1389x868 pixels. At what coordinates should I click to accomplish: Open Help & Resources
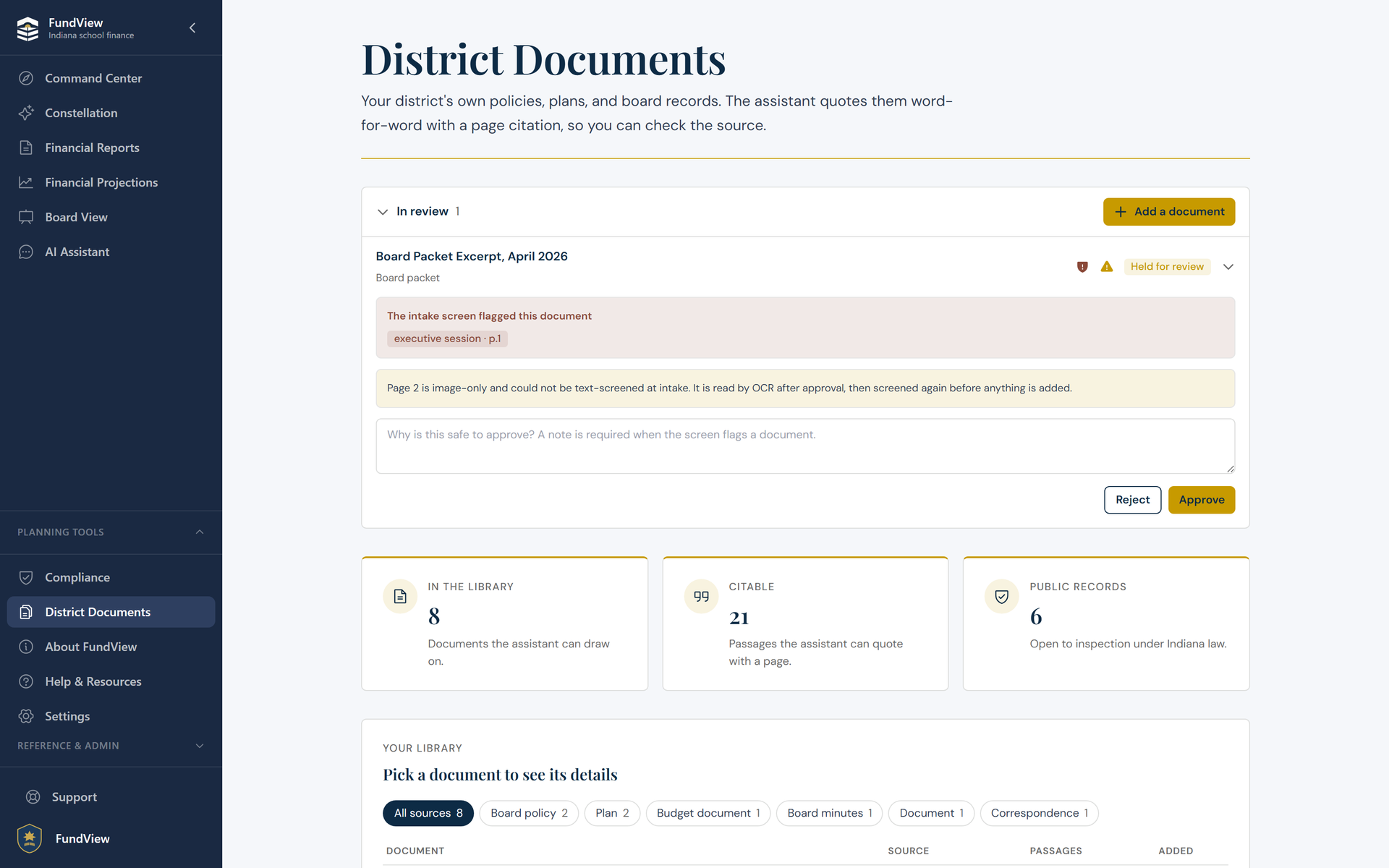[111, 681]
